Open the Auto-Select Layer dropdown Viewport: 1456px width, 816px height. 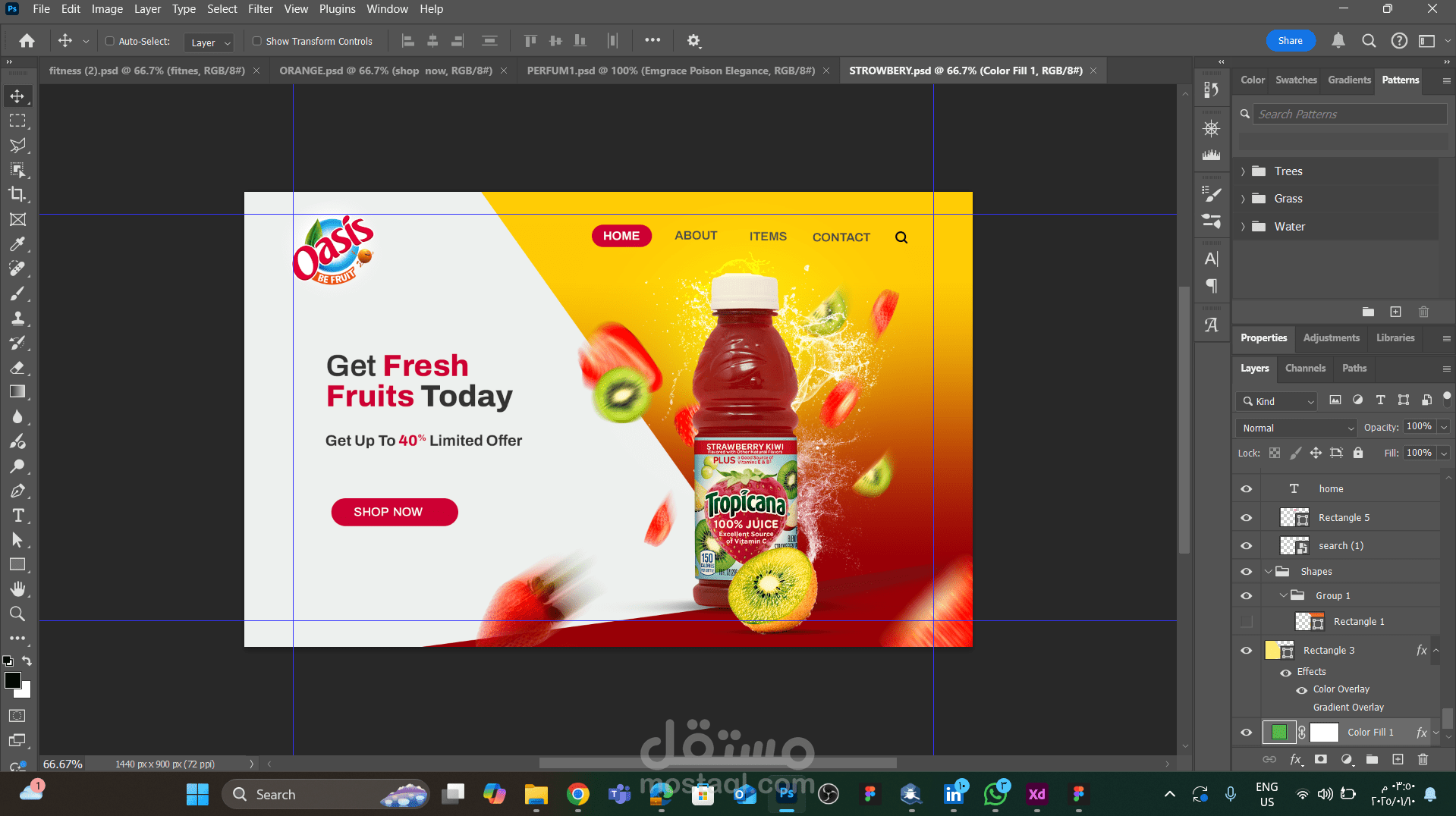click(209, 42)
